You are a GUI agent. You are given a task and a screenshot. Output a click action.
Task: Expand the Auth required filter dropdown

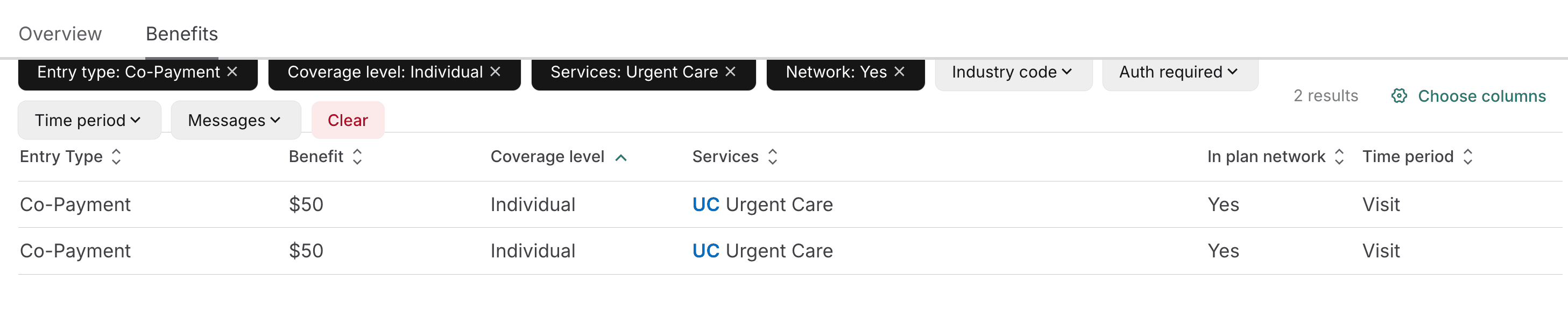click(1179, 73)
